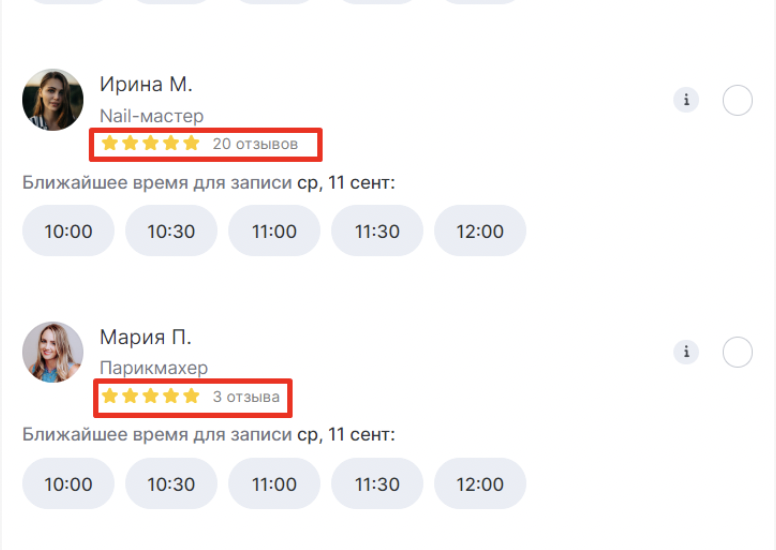Choose 10:00 slot for Ирина М.
Screen dimensions: 776x550
(68, 231)
